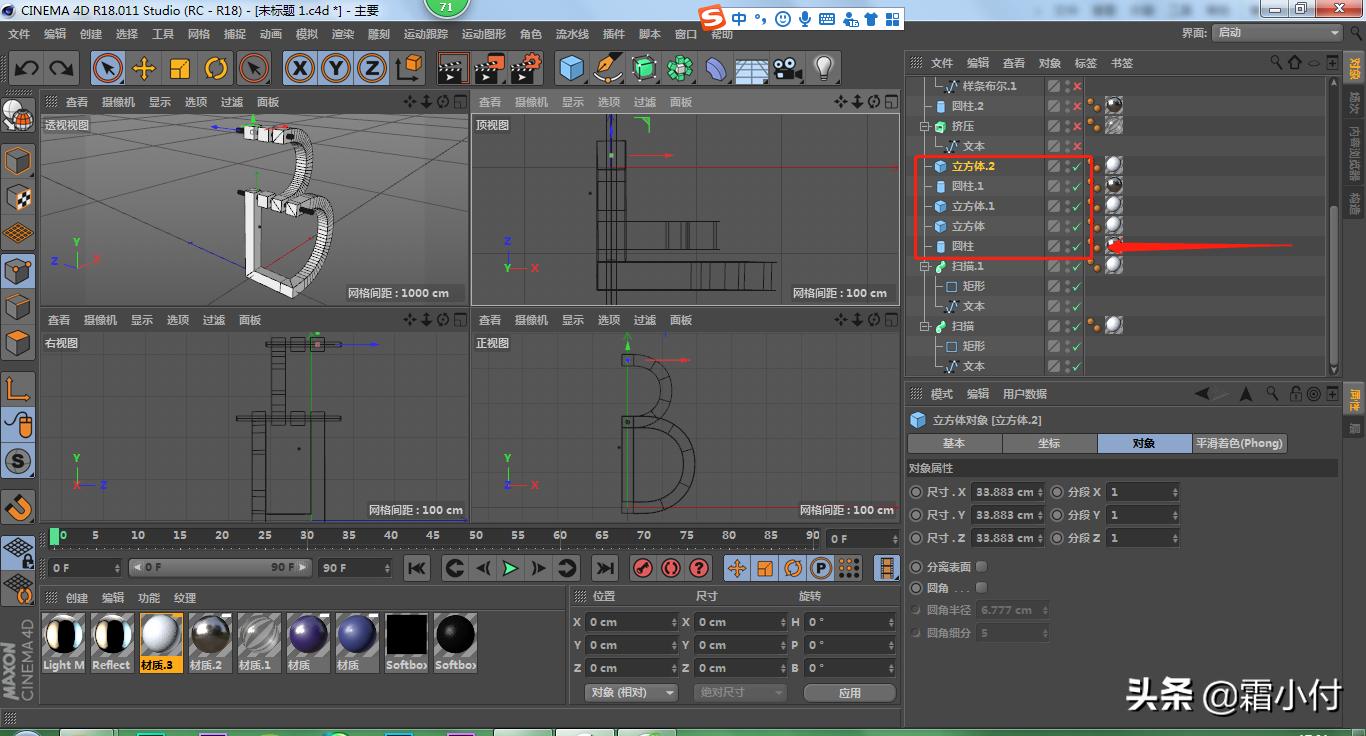Toggle the green render checkmark of 圆柱.1

(x=1077, y=186)
